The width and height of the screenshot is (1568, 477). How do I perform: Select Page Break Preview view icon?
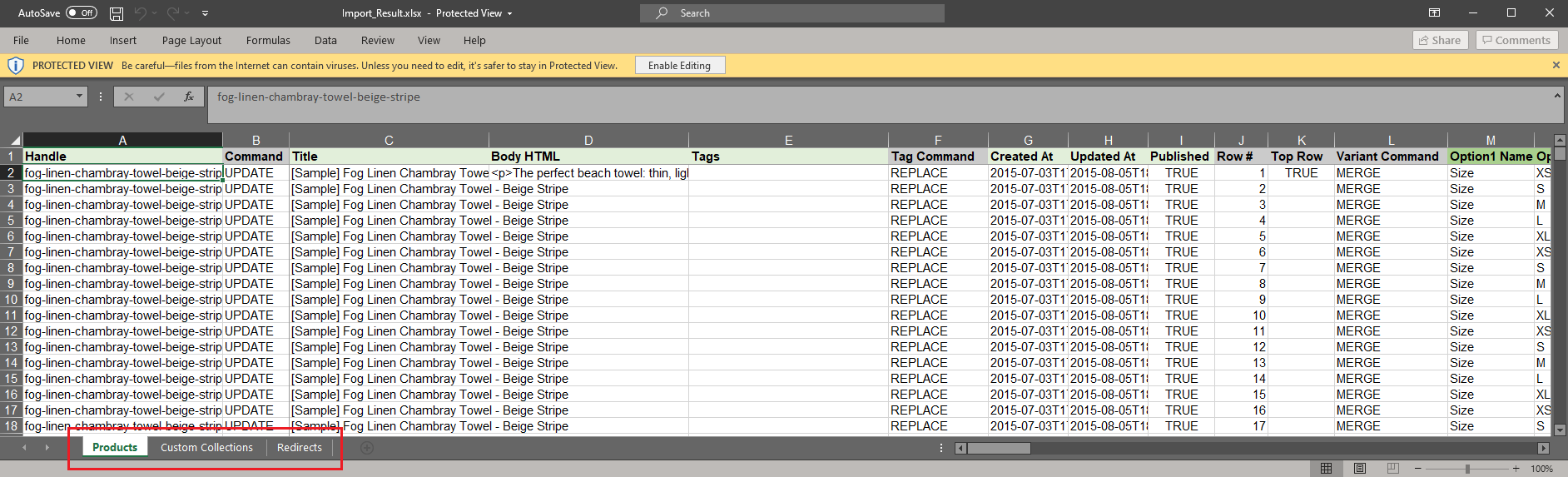[1393, 468]
